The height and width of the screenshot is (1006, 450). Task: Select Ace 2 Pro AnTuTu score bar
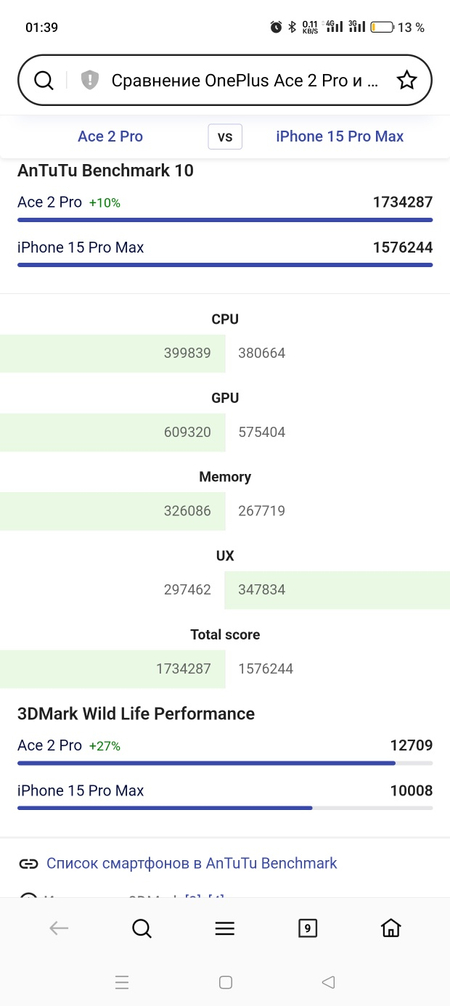(x=225, y=219)
